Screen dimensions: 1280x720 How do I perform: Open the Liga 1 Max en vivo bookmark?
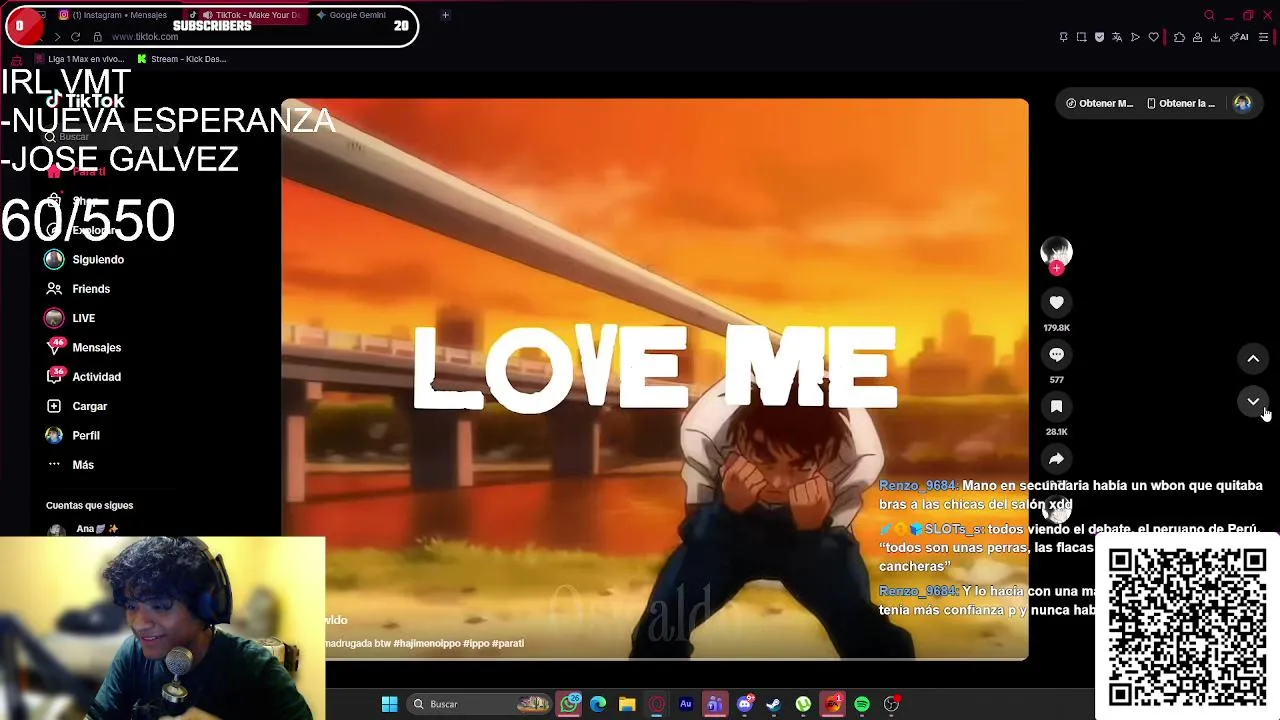tap(79, 59)
